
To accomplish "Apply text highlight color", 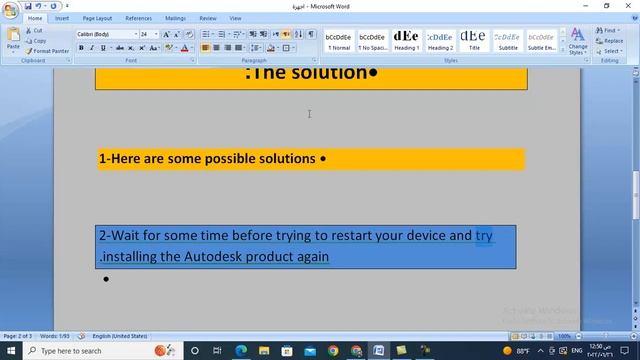I will click(168, 48).
